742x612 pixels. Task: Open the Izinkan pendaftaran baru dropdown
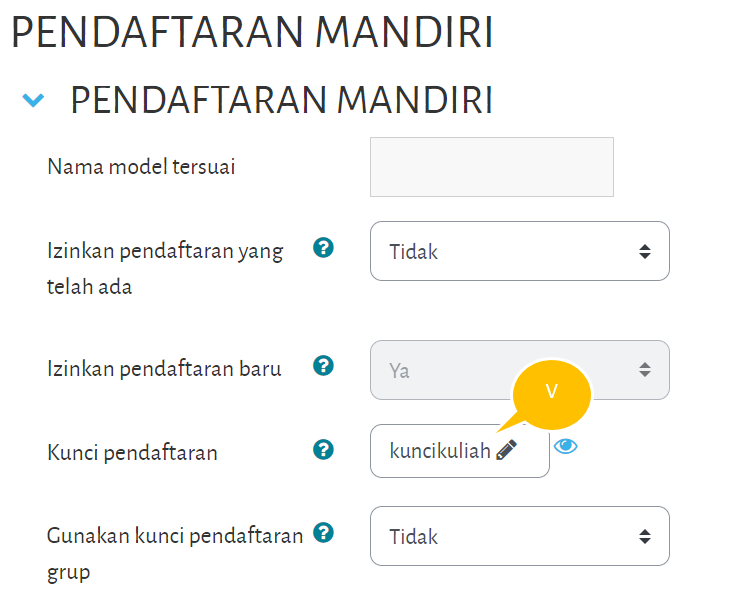pos(519,370)
